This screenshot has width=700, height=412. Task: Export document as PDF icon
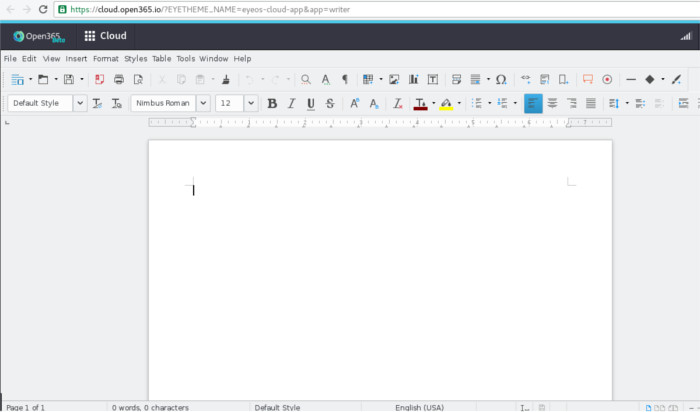(x=99, y=79)
